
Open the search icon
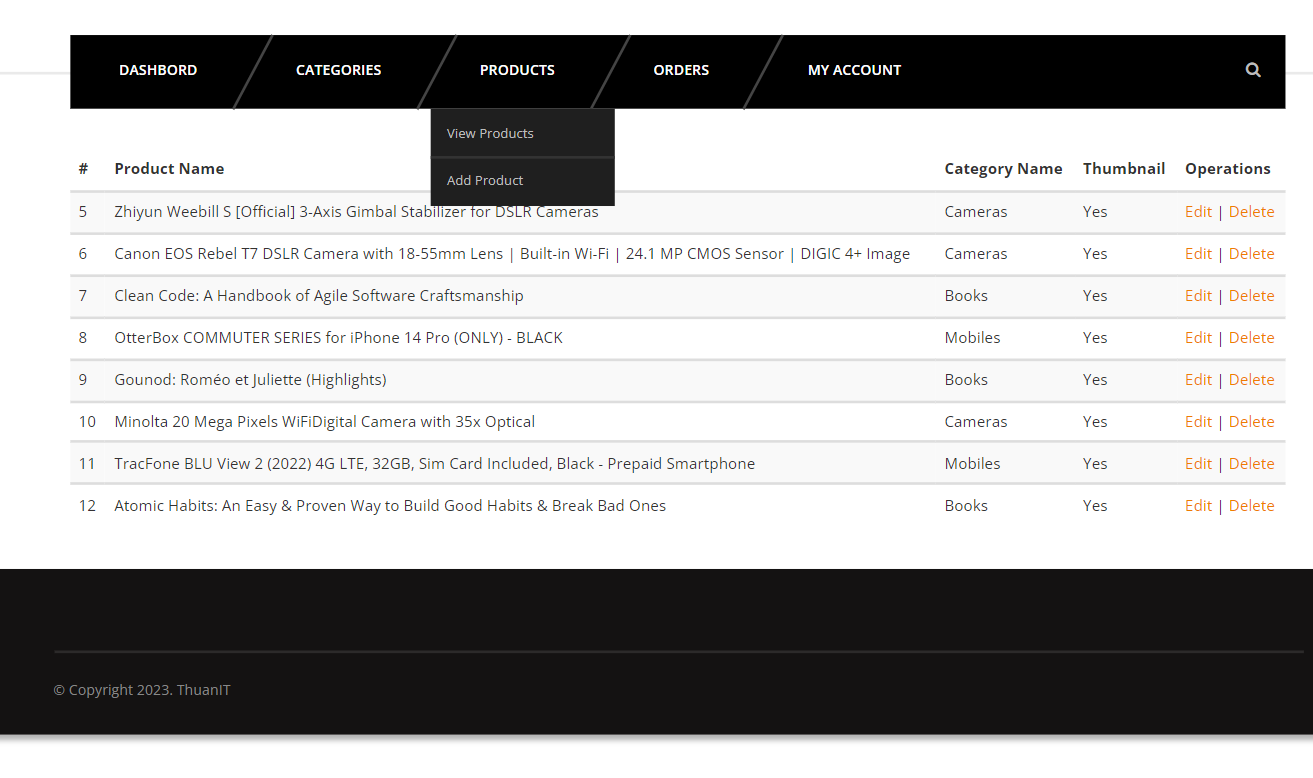tap(1253, 70)
